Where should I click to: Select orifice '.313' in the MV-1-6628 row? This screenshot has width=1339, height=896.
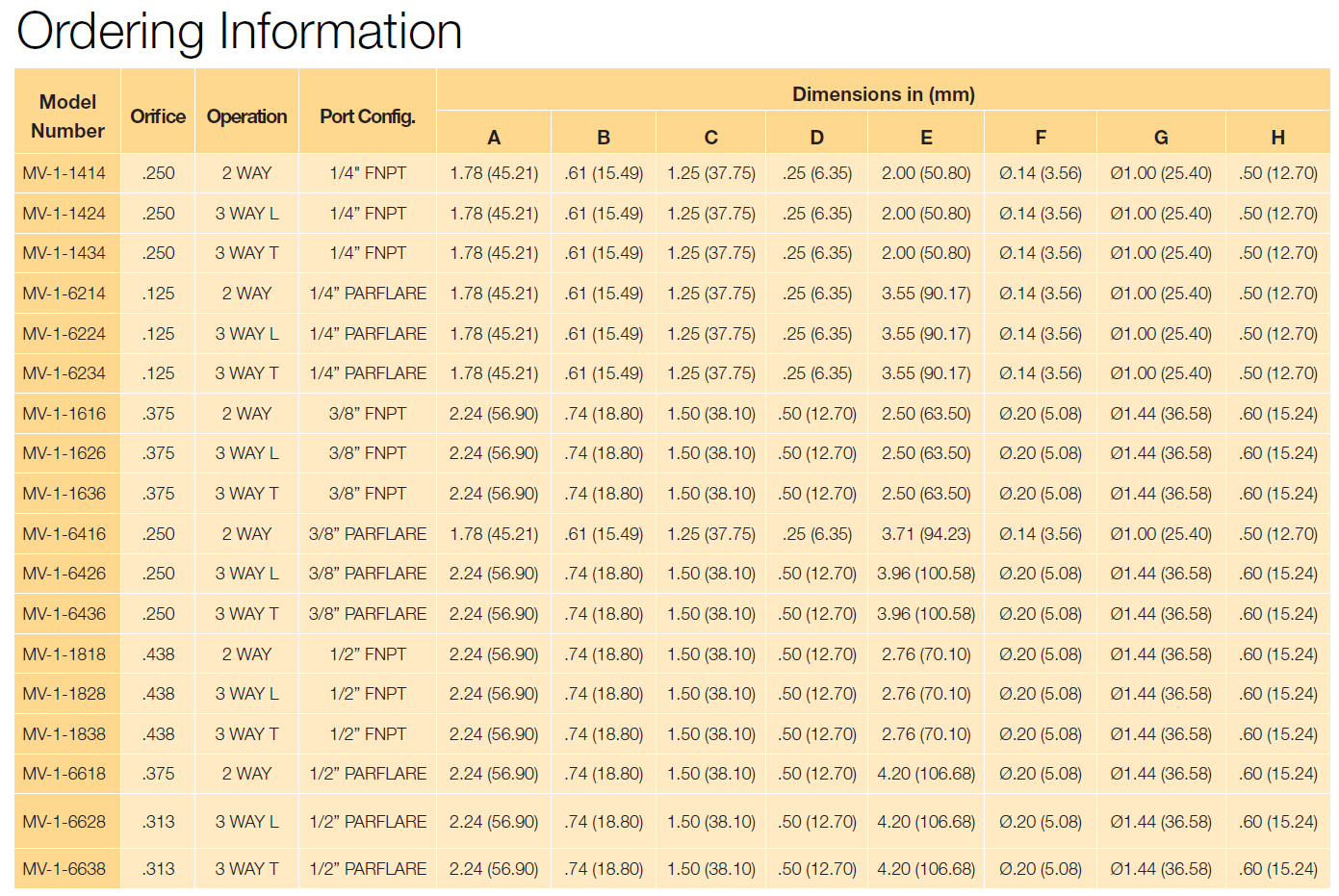pyautogui.click(x=158, y=822)
